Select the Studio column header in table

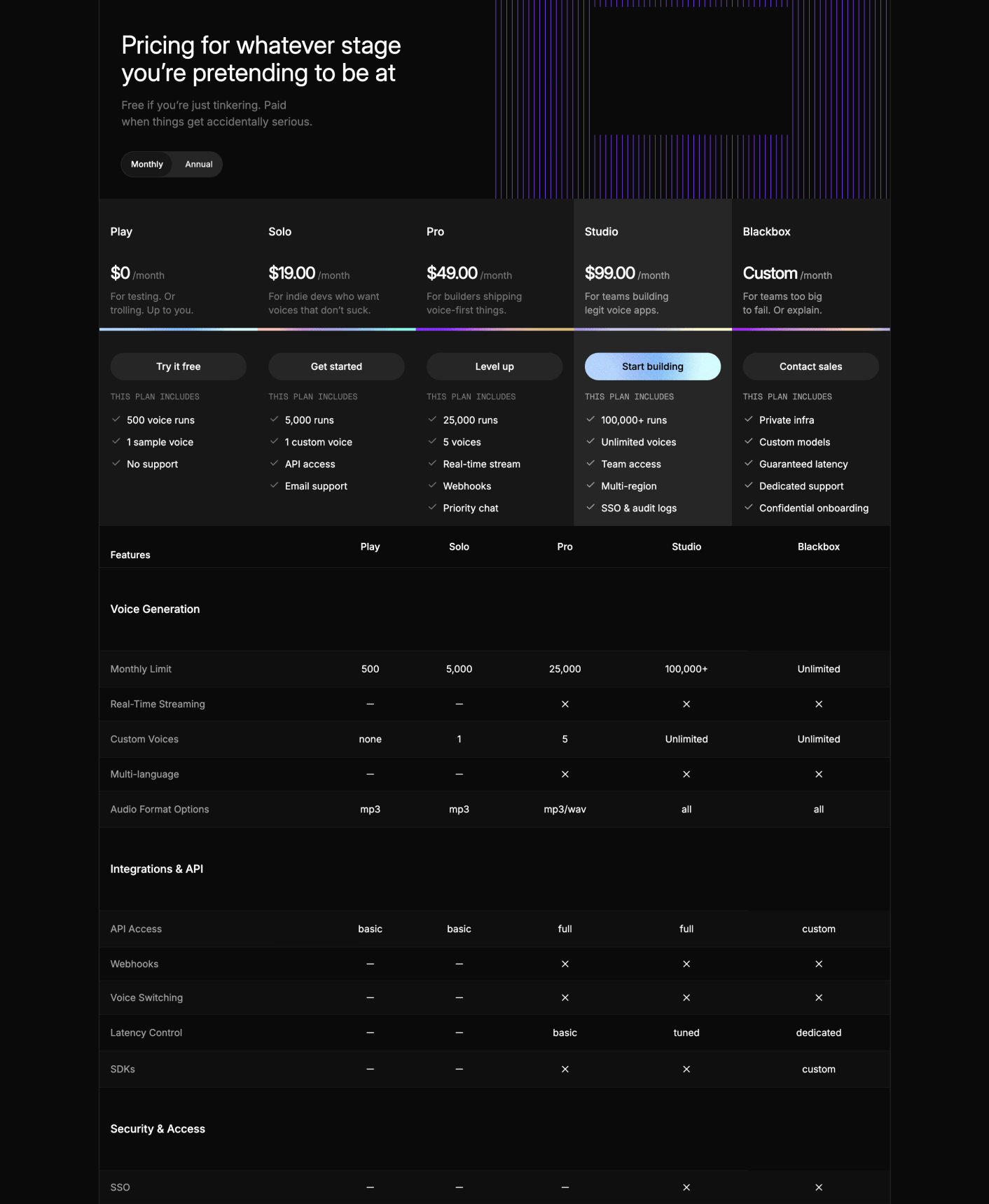point(686,546)
